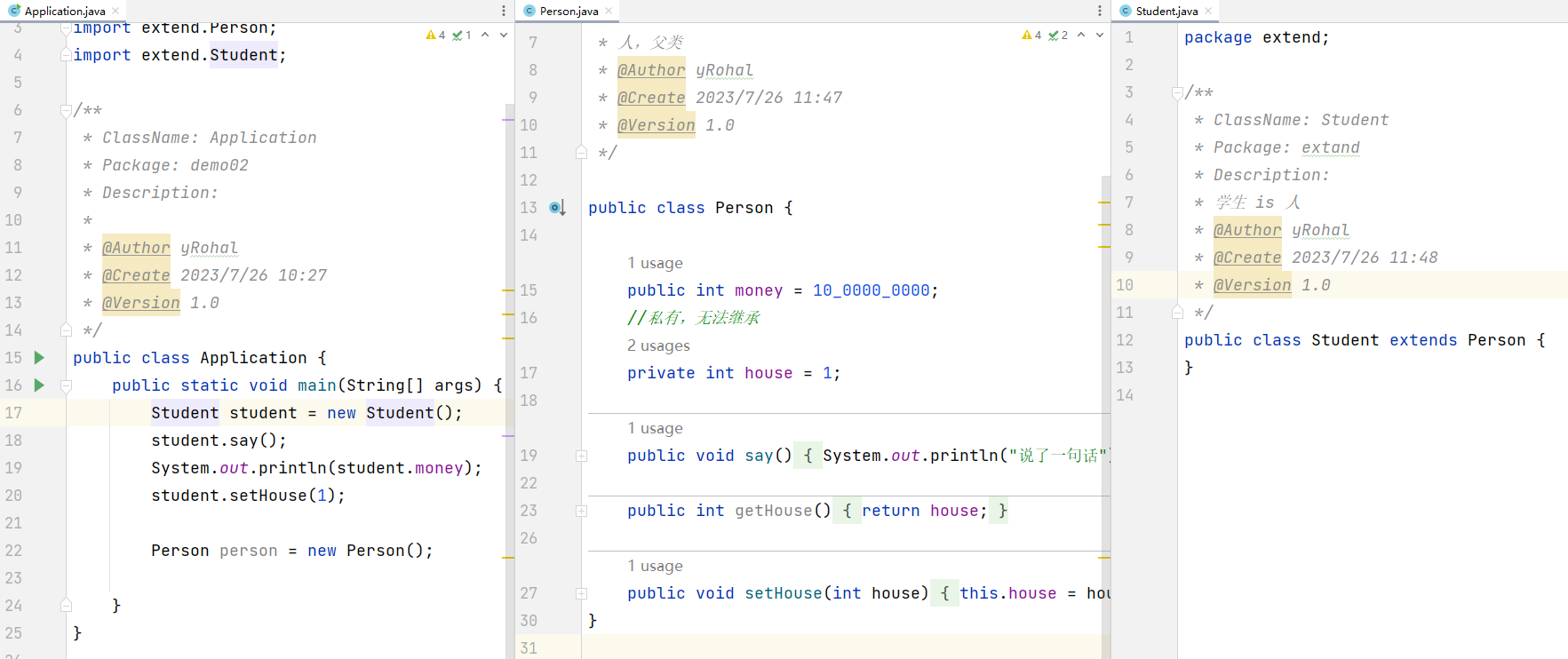1568x659 pixels.
Task: Collapse the main method body
Action: 66,385
